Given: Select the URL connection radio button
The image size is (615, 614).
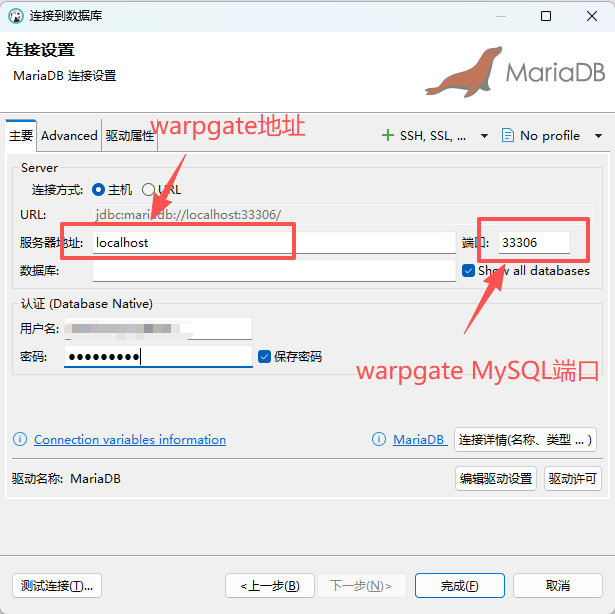Looking at the screenshot, I should pyautogui.click(x=148, y=190).
